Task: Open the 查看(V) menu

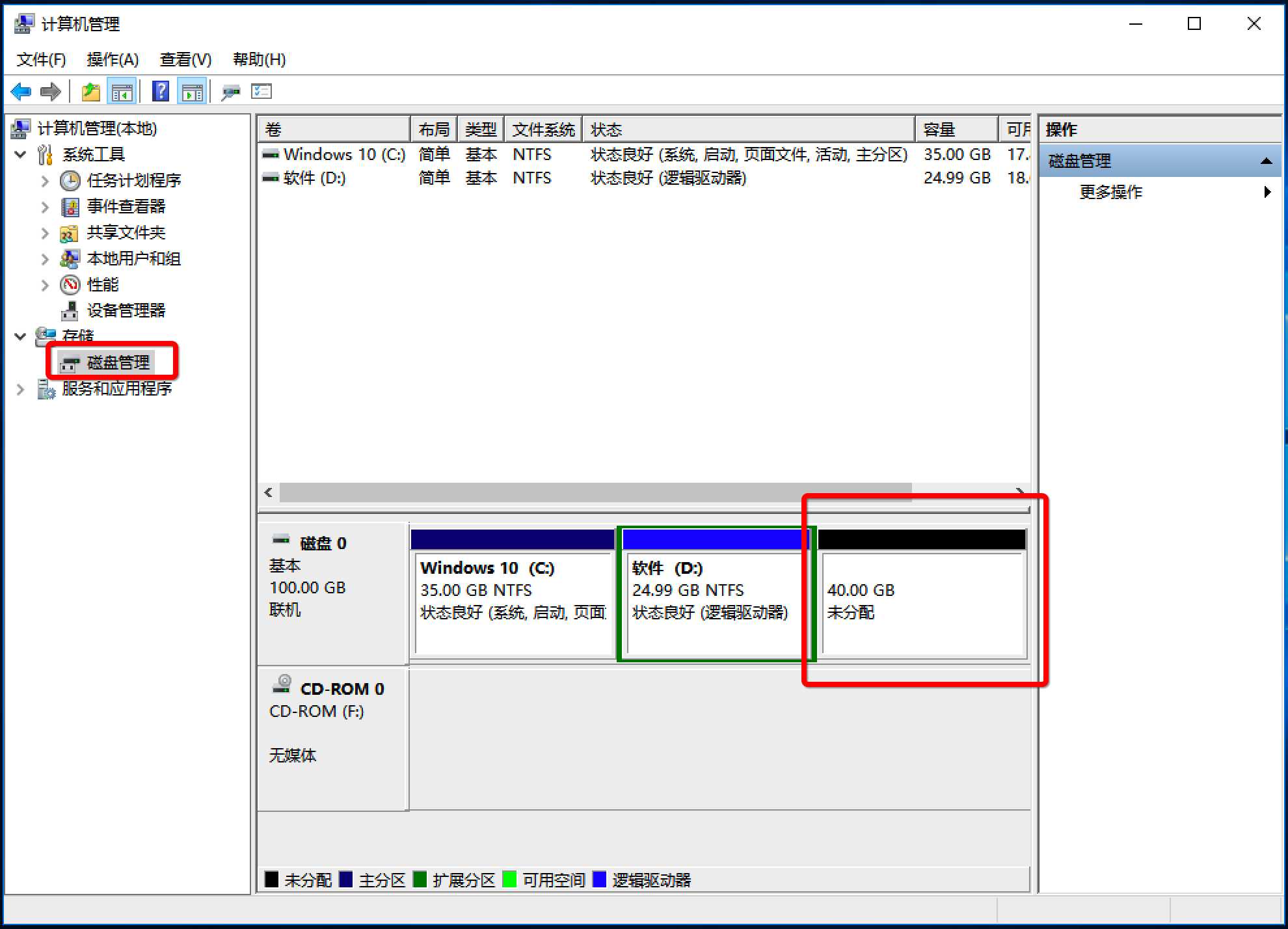Action: [185, 60]
